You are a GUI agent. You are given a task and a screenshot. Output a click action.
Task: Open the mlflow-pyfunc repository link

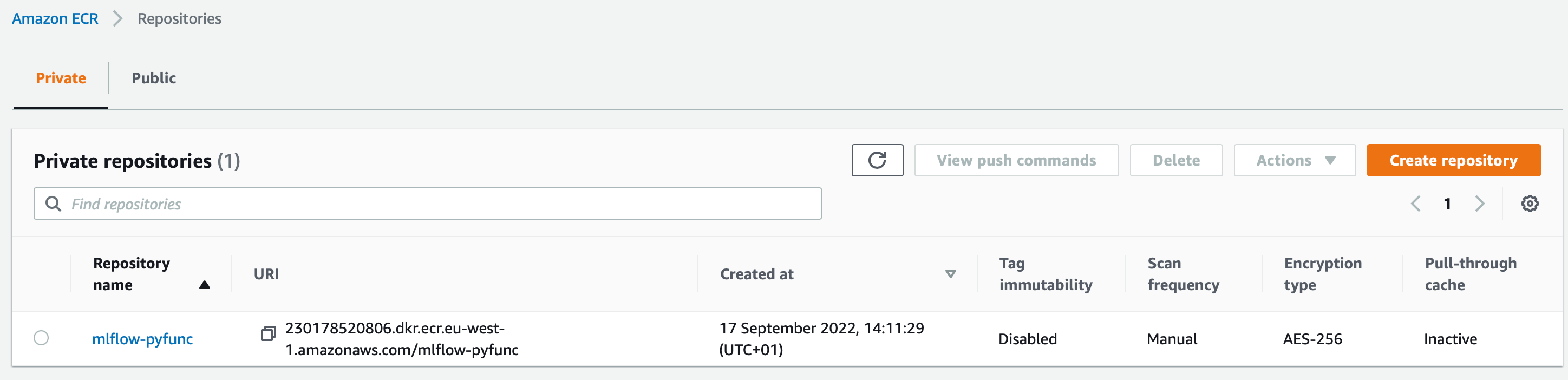tap(142, 339)
